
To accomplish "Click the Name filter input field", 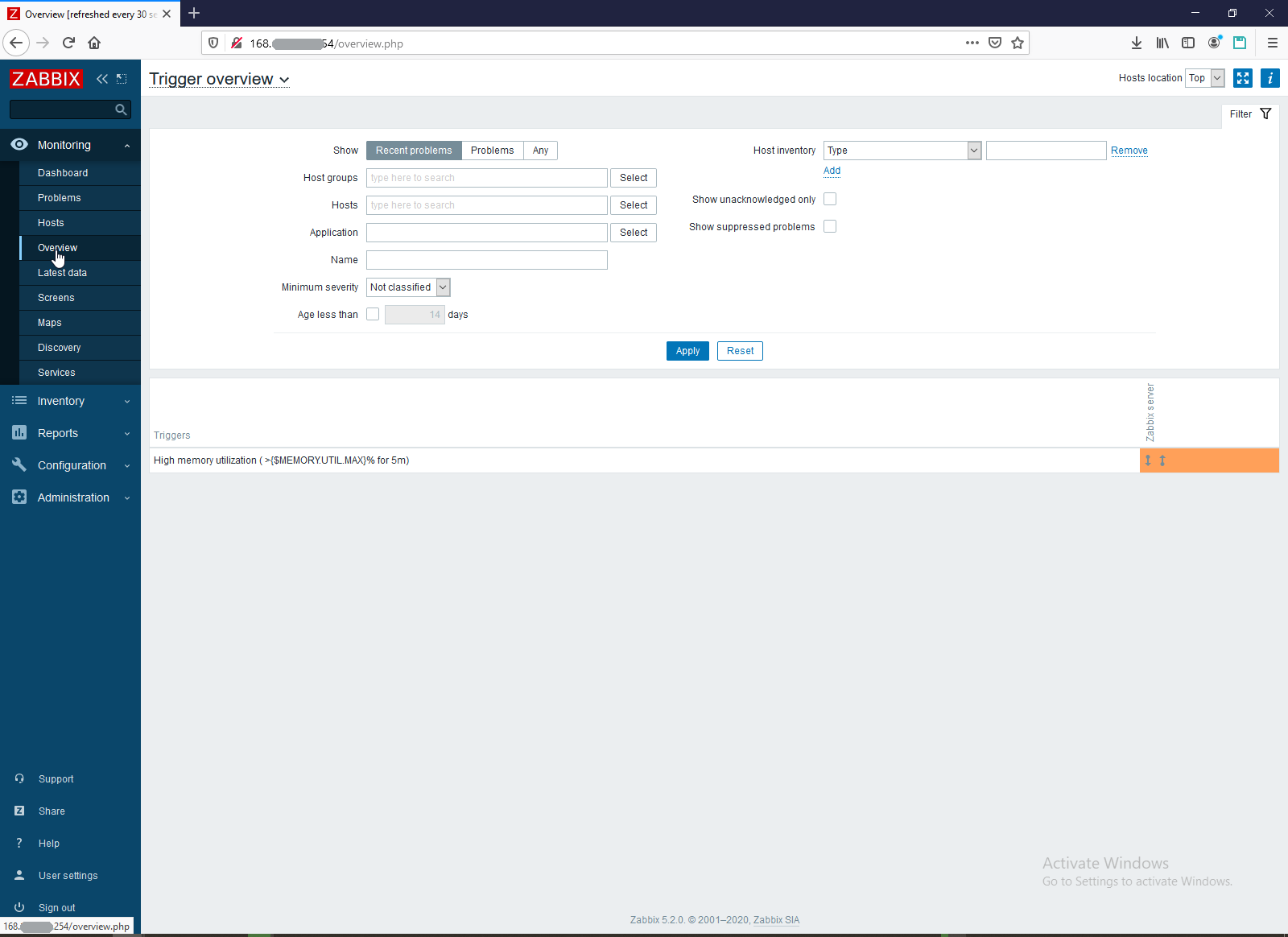I will point(487,260).
